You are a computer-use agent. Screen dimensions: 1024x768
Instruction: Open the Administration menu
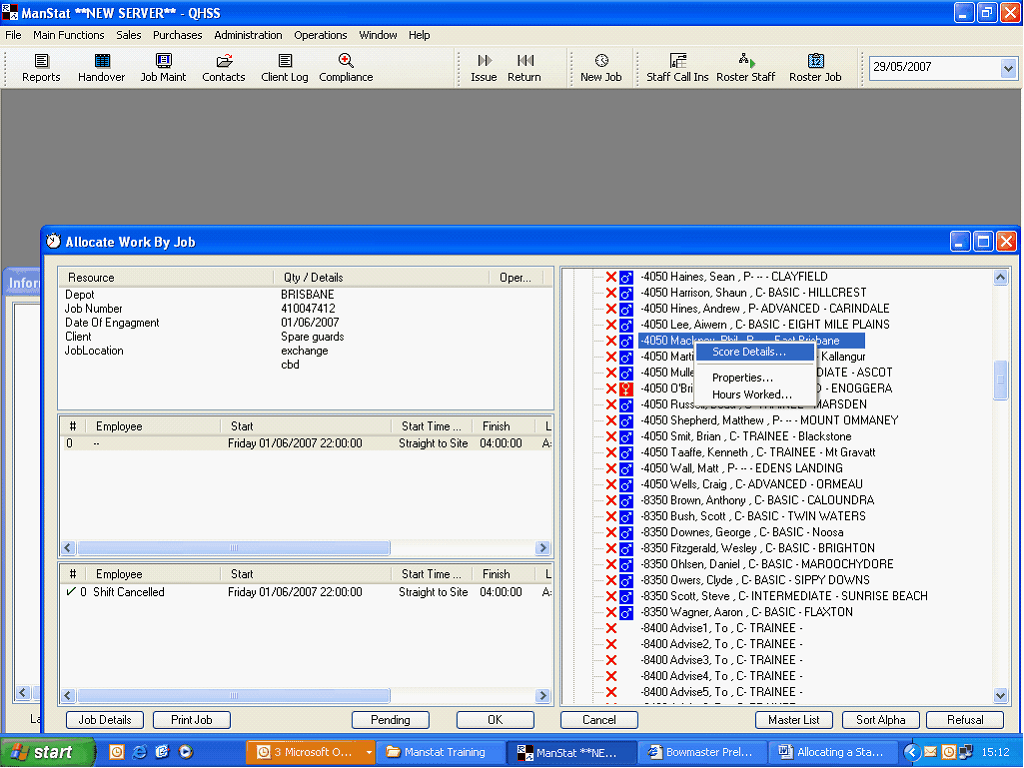click(248, 35)
